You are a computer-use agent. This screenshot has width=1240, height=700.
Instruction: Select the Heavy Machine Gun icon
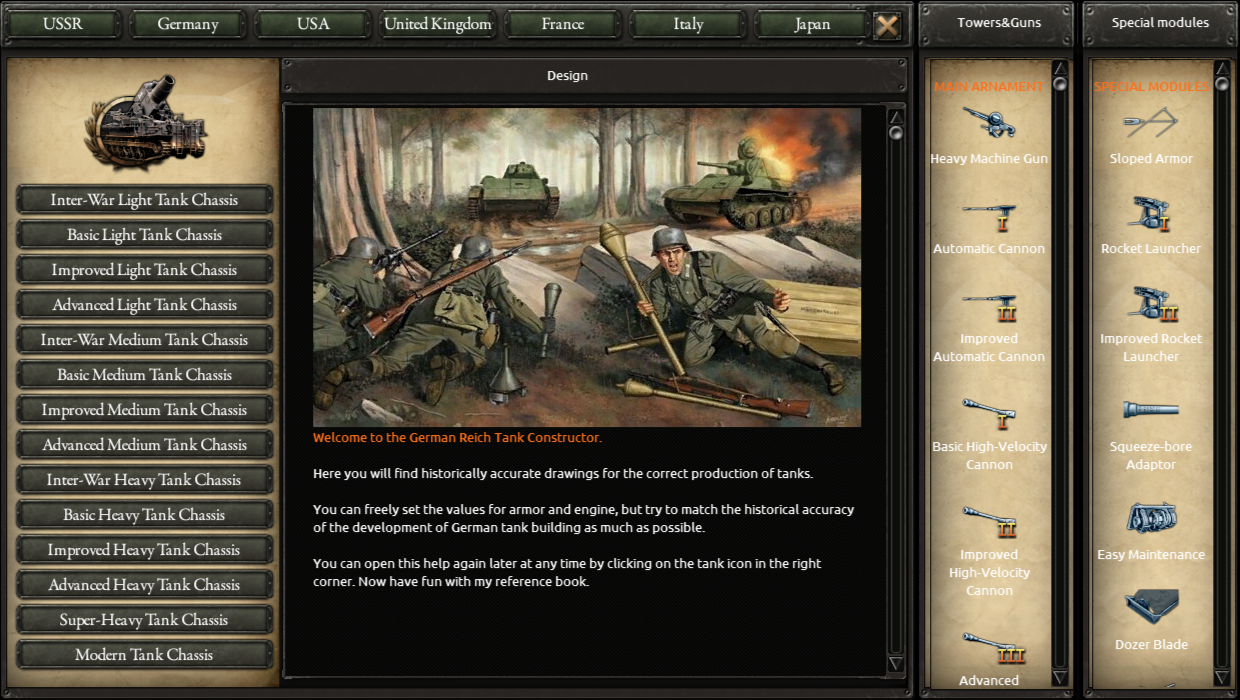coord(988,123)
